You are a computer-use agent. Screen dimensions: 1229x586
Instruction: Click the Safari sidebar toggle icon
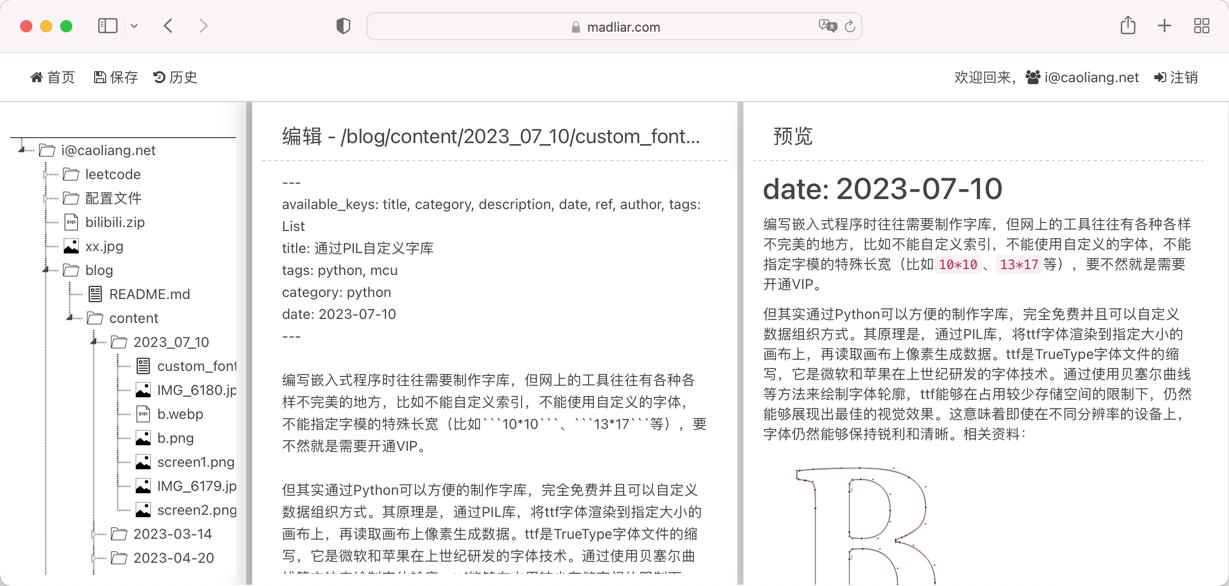click(107, 26)
